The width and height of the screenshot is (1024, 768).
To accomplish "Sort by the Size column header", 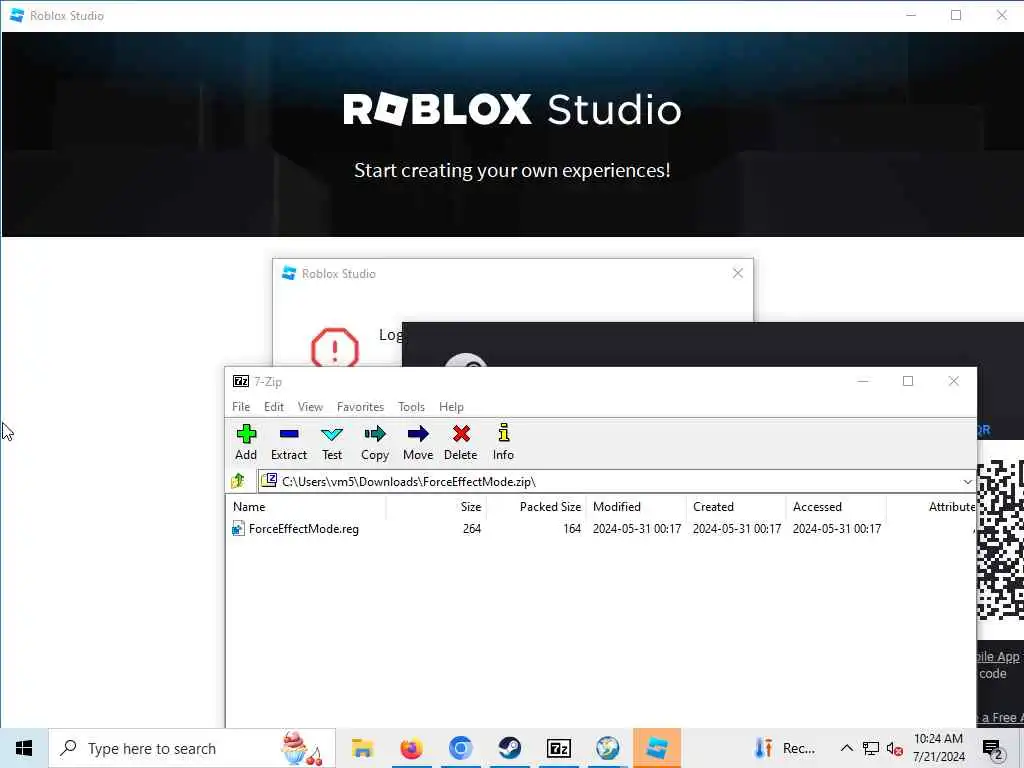I will pos(436,507).
